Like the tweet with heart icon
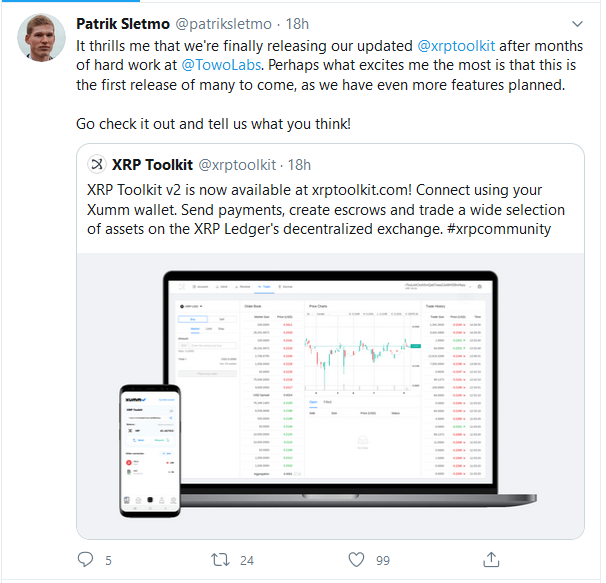Image resolution: width=606 pixels, height=583 pixels. 356,559
